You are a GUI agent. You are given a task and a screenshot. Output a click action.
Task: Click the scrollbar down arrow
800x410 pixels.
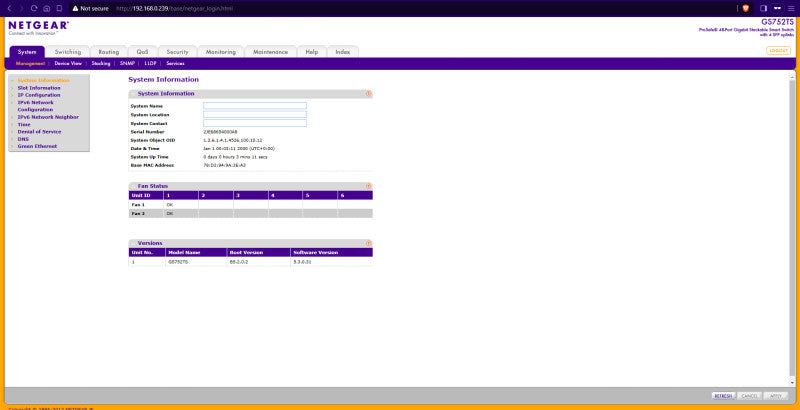(792, 382)
